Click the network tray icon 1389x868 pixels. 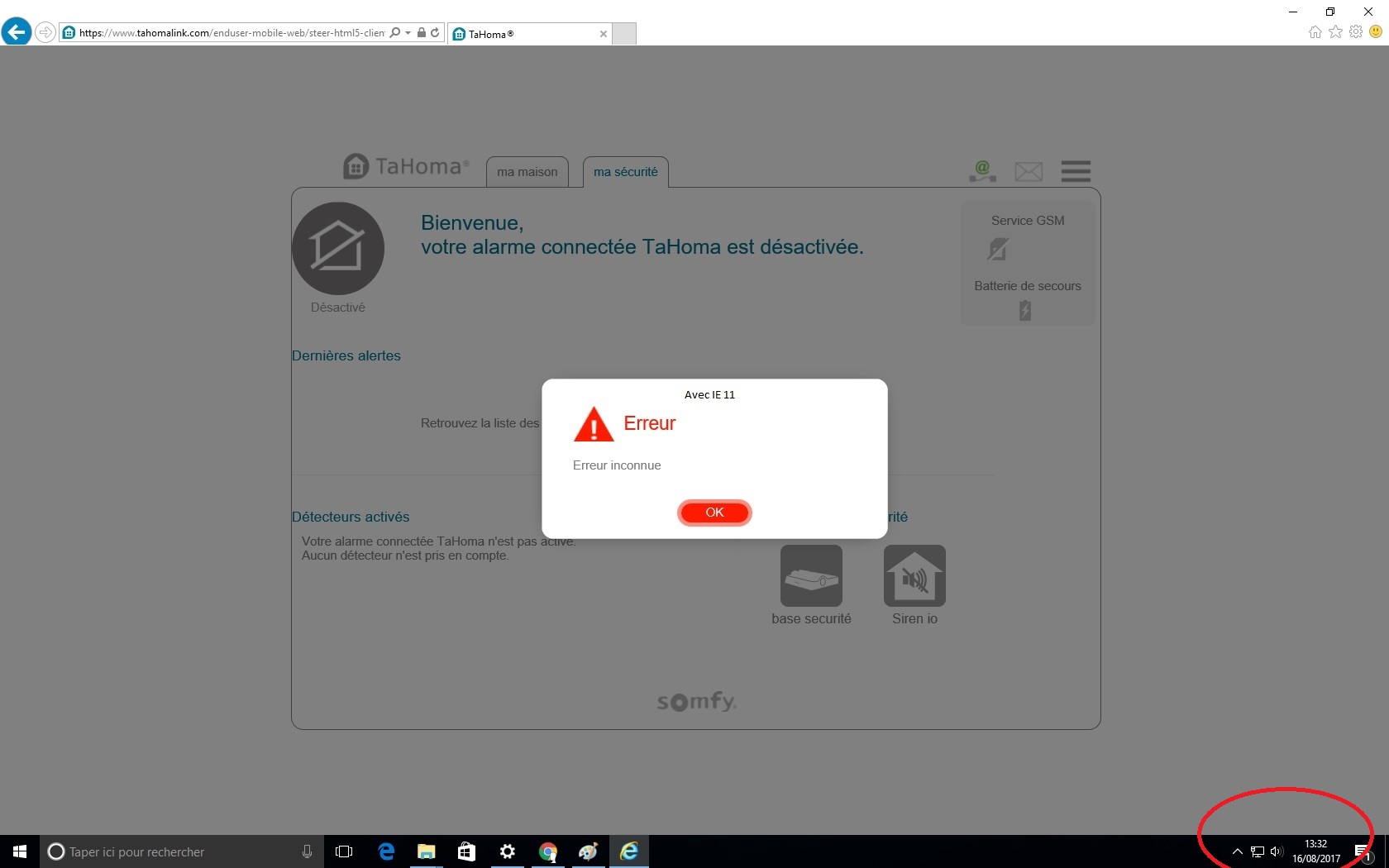(1258, 851)
